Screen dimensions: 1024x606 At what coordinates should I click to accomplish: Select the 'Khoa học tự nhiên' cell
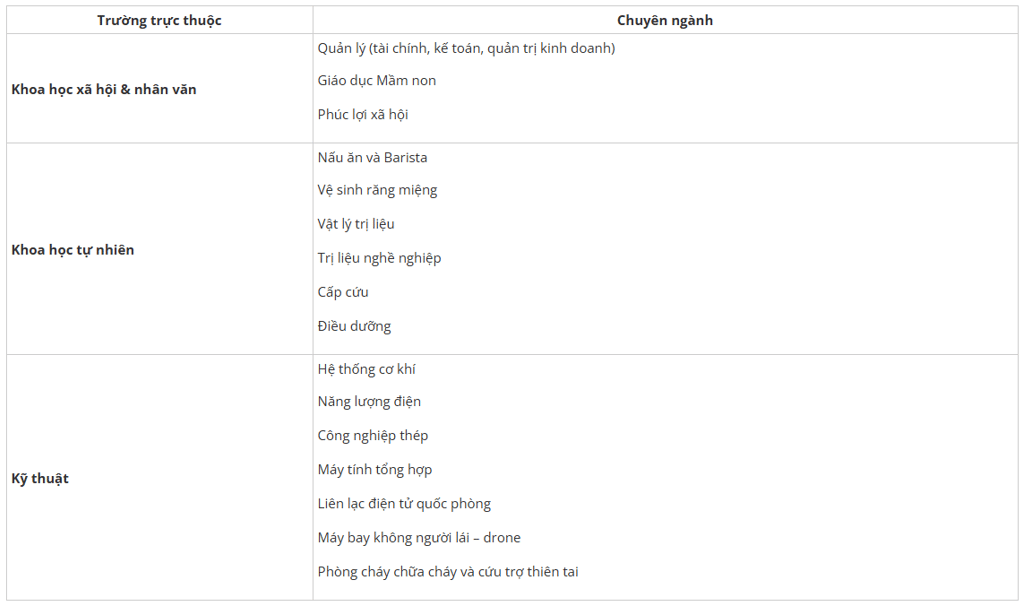point(73,249)
